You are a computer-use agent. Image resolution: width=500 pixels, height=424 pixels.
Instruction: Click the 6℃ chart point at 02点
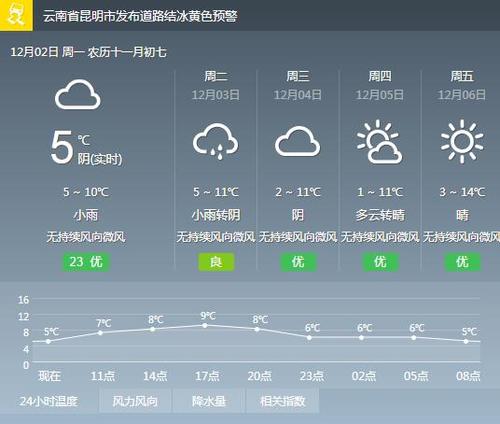361,338
